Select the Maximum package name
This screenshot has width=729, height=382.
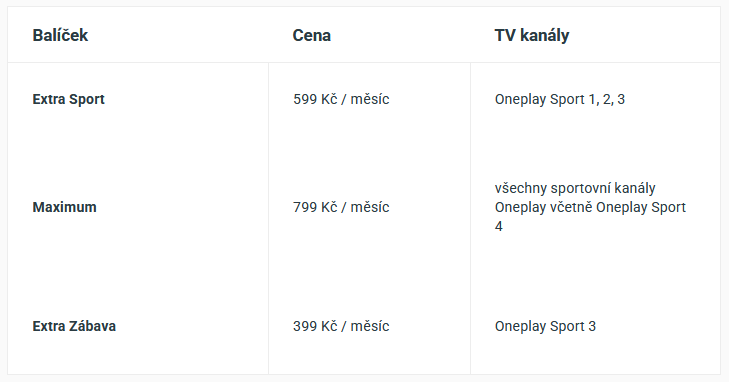click(65, 207)
